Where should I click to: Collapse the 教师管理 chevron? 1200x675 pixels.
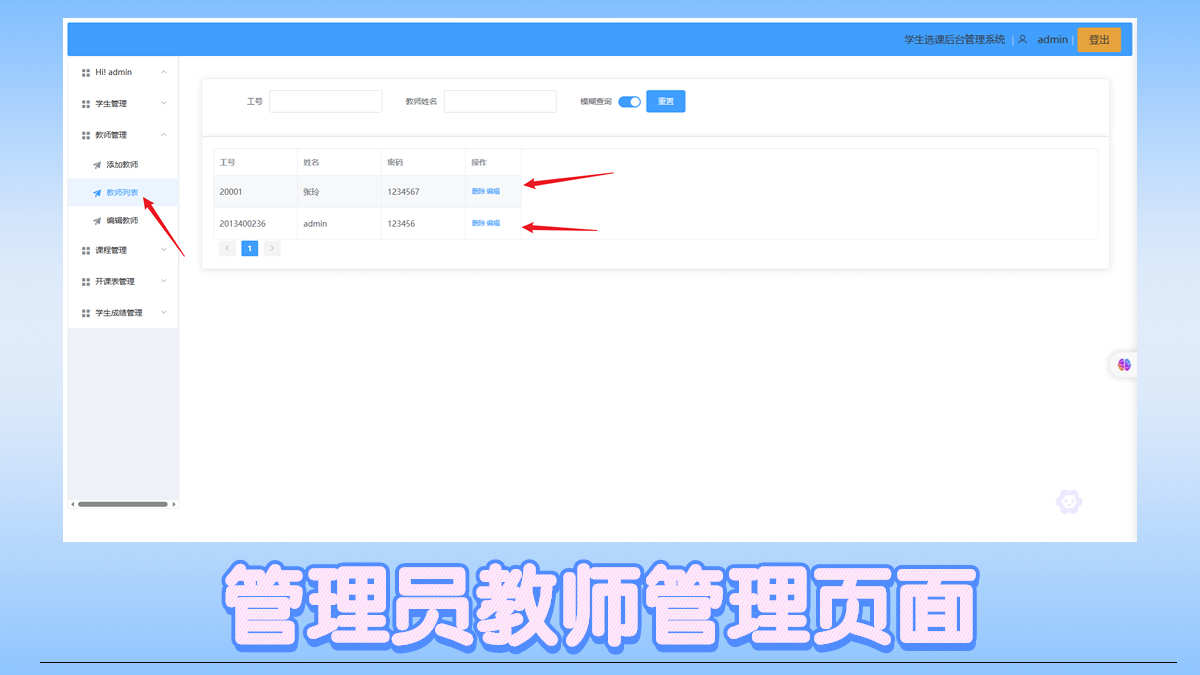tap(164, 135)
